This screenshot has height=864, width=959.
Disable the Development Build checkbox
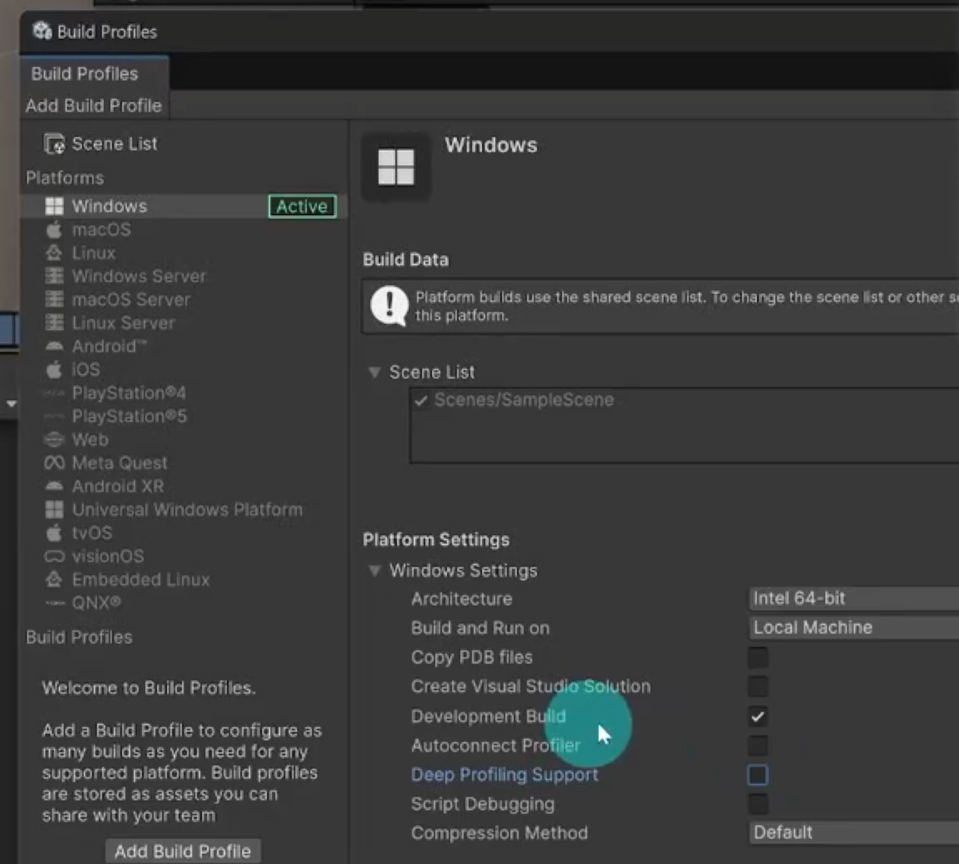coord(758,716)
